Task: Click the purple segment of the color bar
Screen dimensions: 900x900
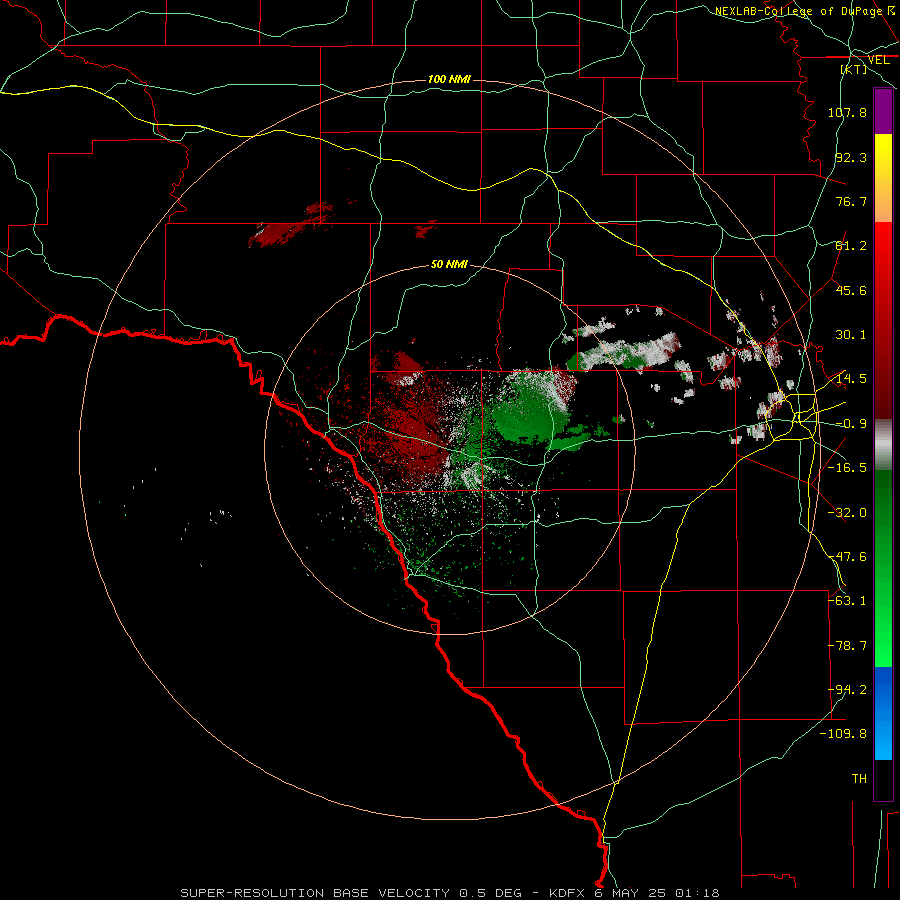Action: point(883,111)
